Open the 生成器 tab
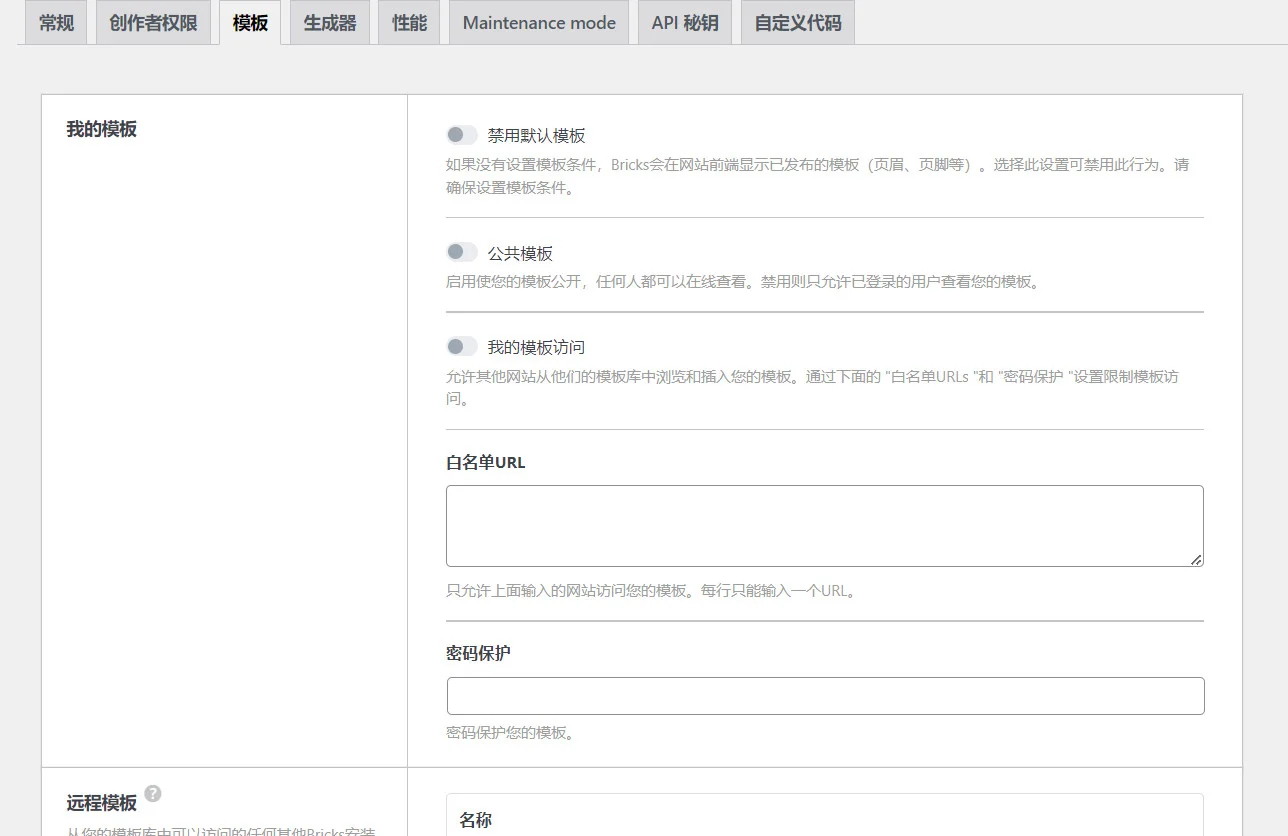The height and width of the screenshot is (836, 1288). tap(330, 23)
